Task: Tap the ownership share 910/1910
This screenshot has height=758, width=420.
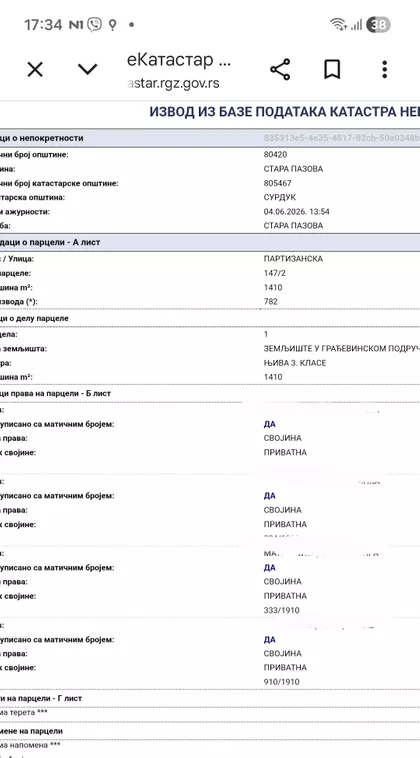Action: (x=282, y=682)
